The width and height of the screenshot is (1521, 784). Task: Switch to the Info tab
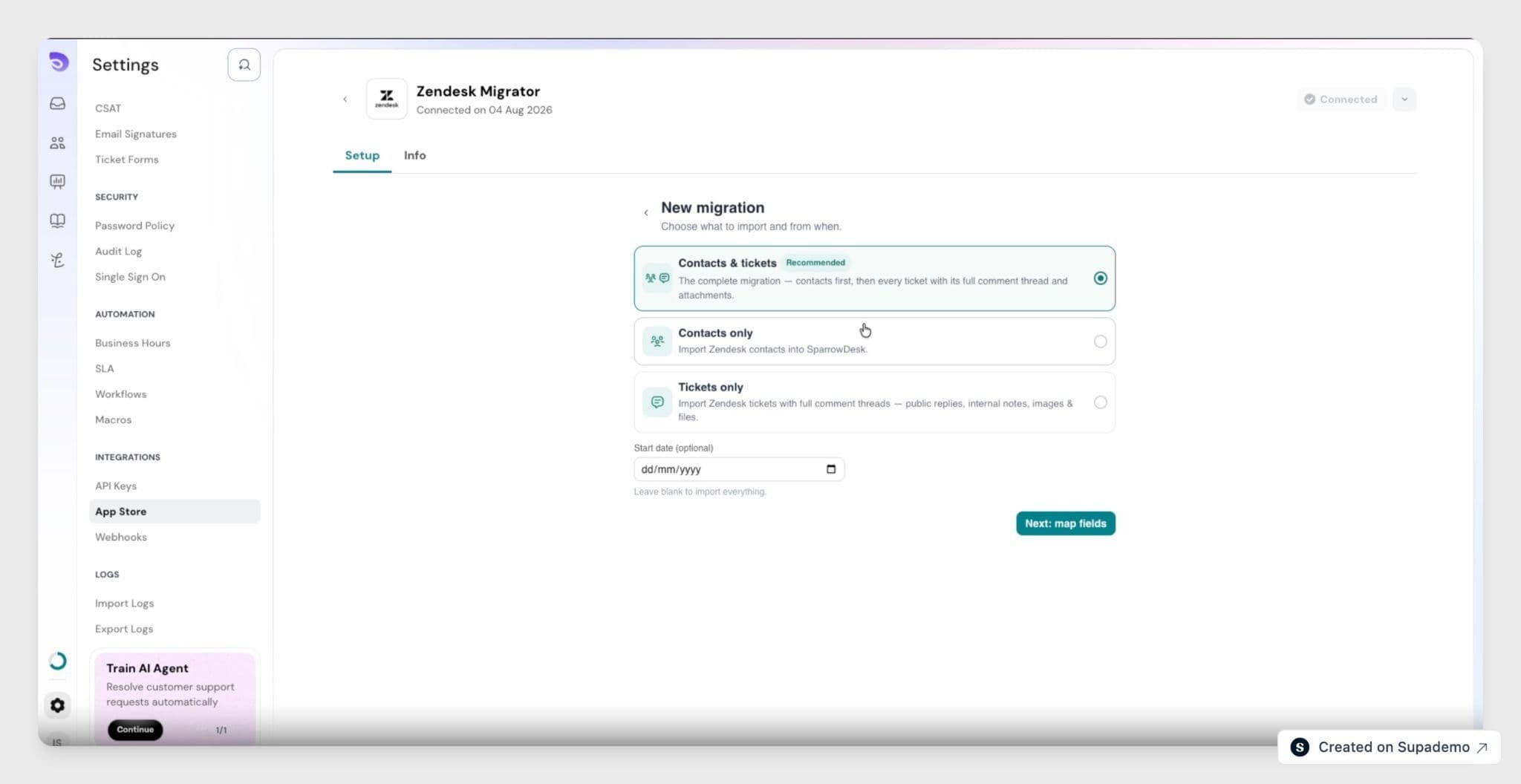(415, 155)
